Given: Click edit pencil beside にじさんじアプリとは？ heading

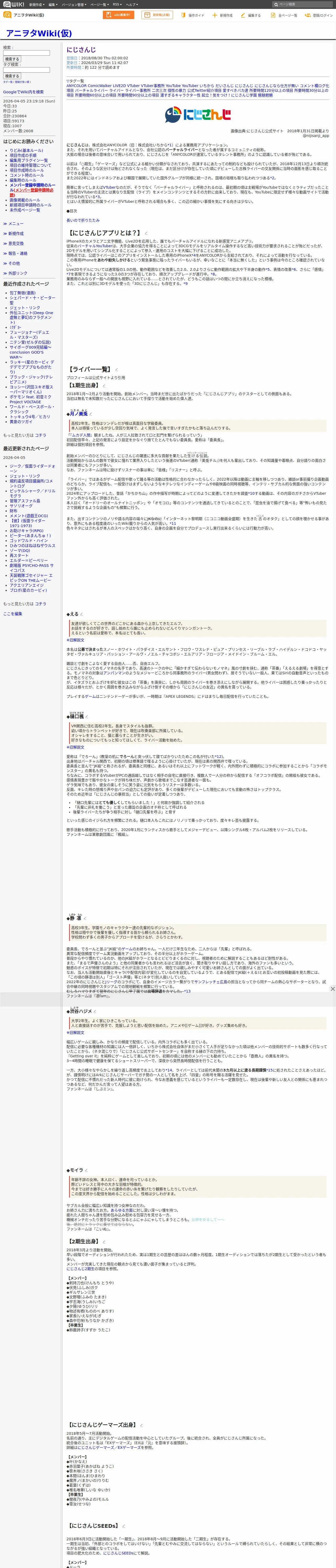Looking at the screenshot, I should [146, 233].
